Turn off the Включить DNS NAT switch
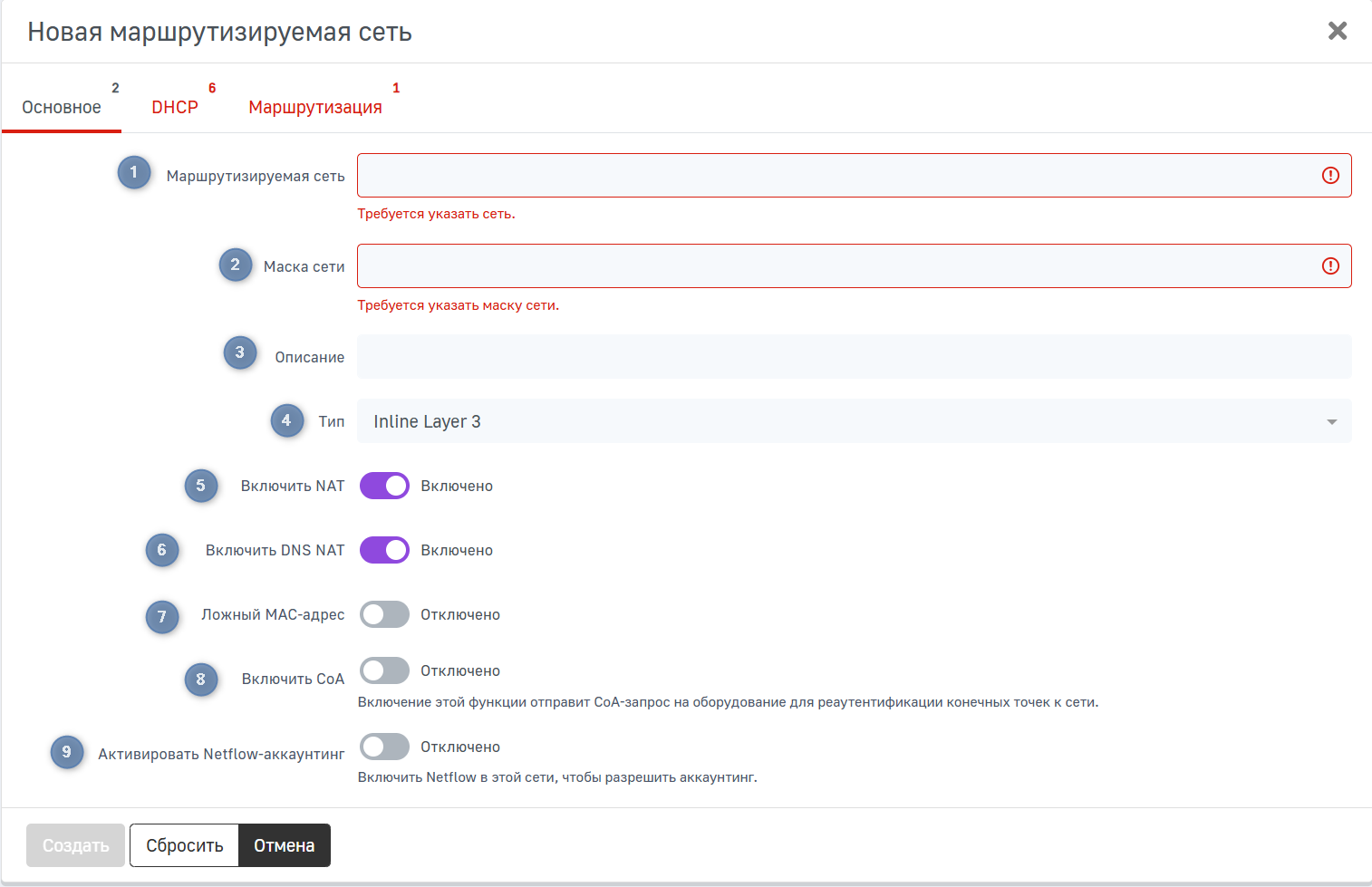Image resolution: width=1372 pixels, height=887 pixels. click(384, 550)
